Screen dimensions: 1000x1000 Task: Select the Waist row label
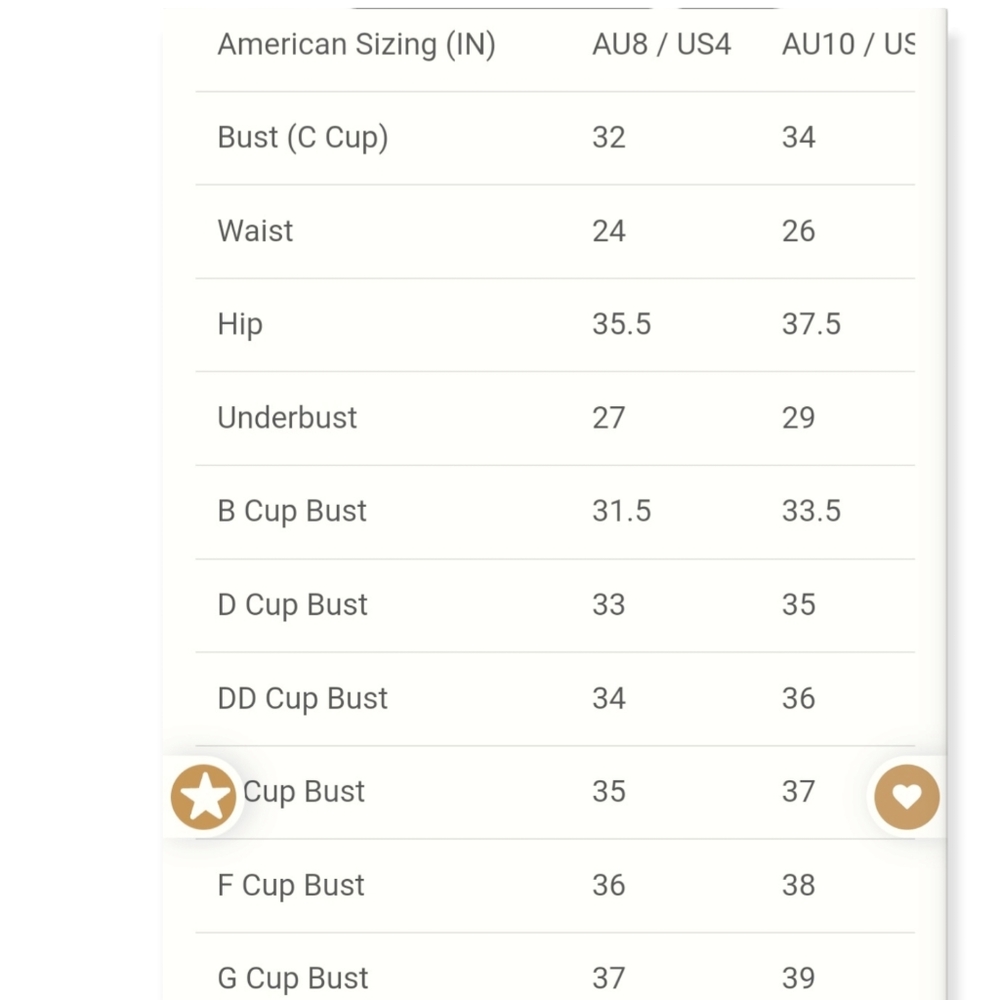click(x=255, y=231)
